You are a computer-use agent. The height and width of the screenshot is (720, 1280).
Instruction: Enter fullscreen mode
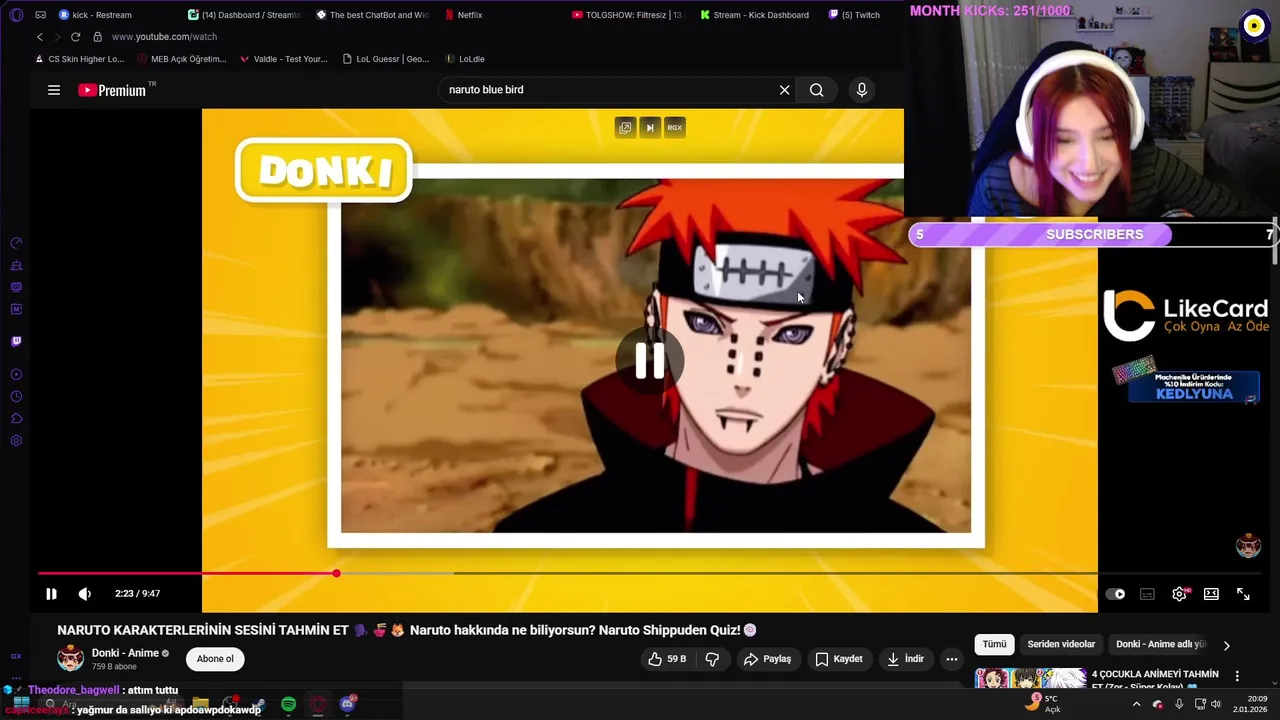tap(1243, 594)
